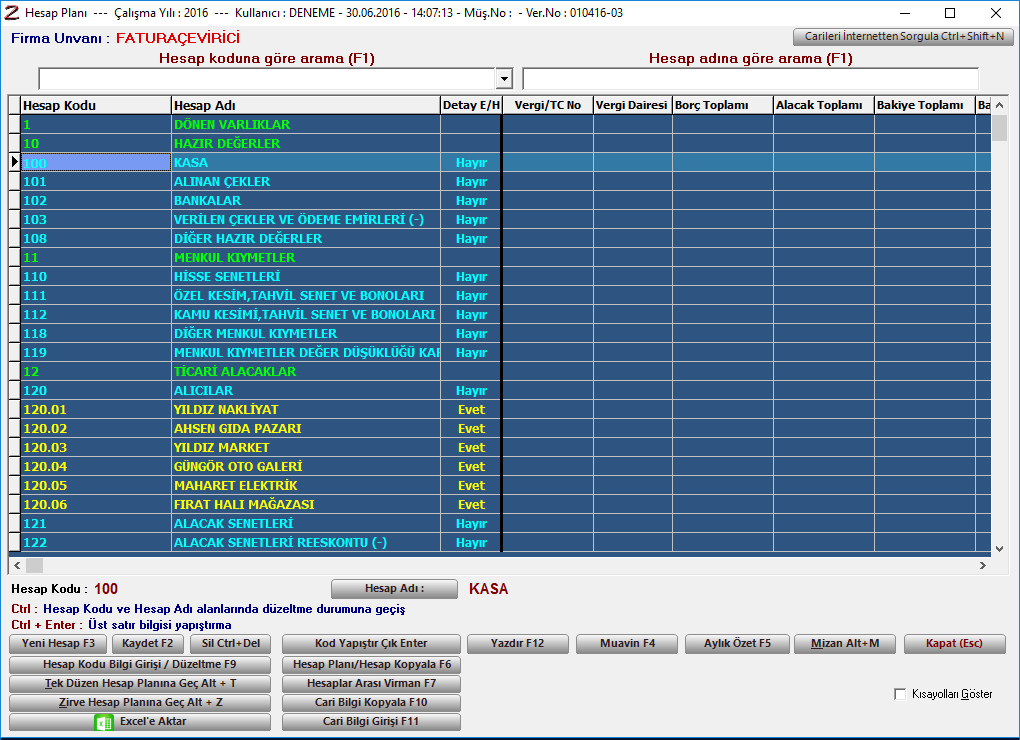
Task: Open the Muavin F4 report
Action: click(x=627, y=644)
